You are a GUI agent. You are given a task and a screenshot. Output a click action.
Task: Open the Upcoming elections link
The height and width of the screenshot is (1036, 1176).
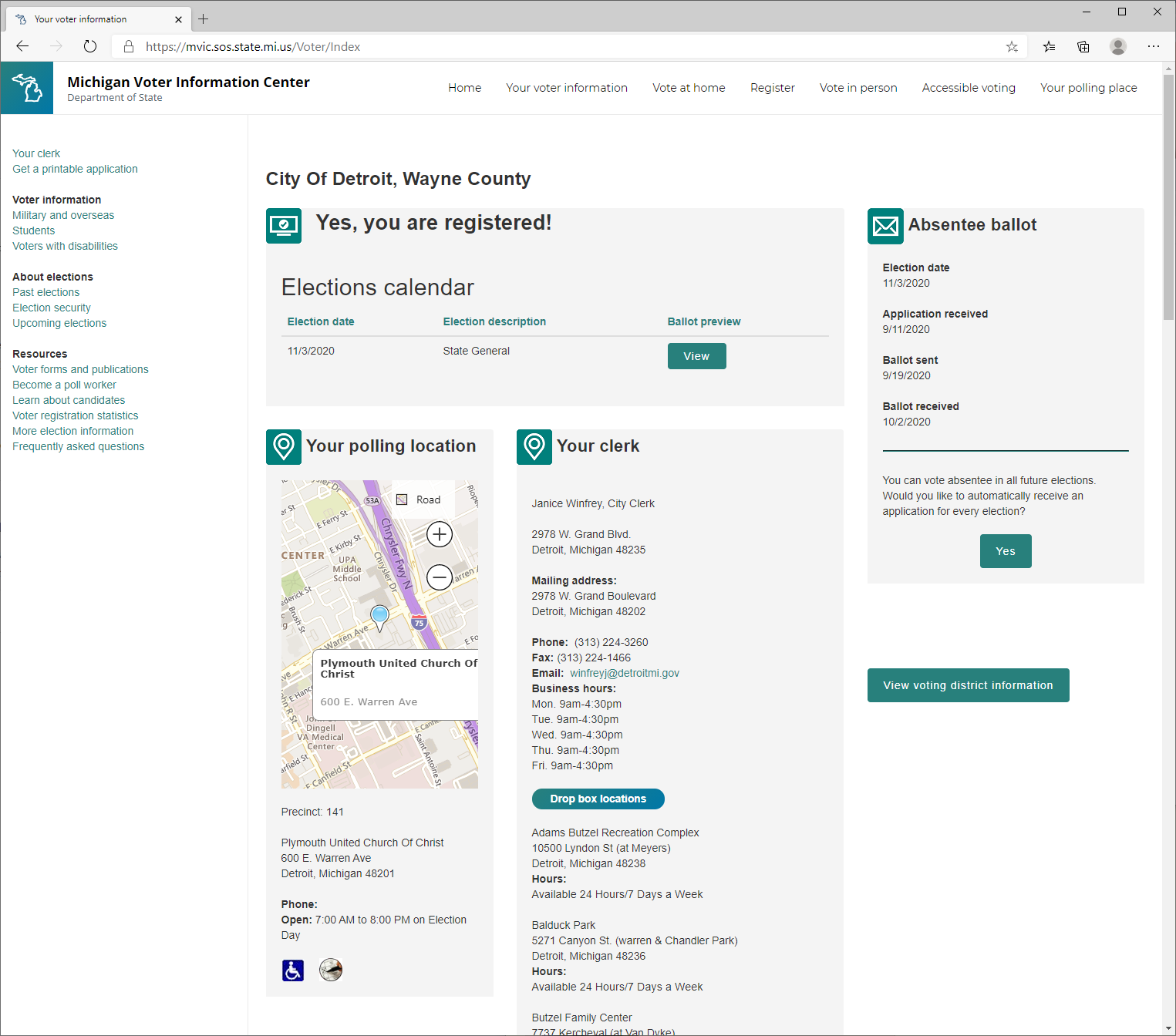pos(59,323)
